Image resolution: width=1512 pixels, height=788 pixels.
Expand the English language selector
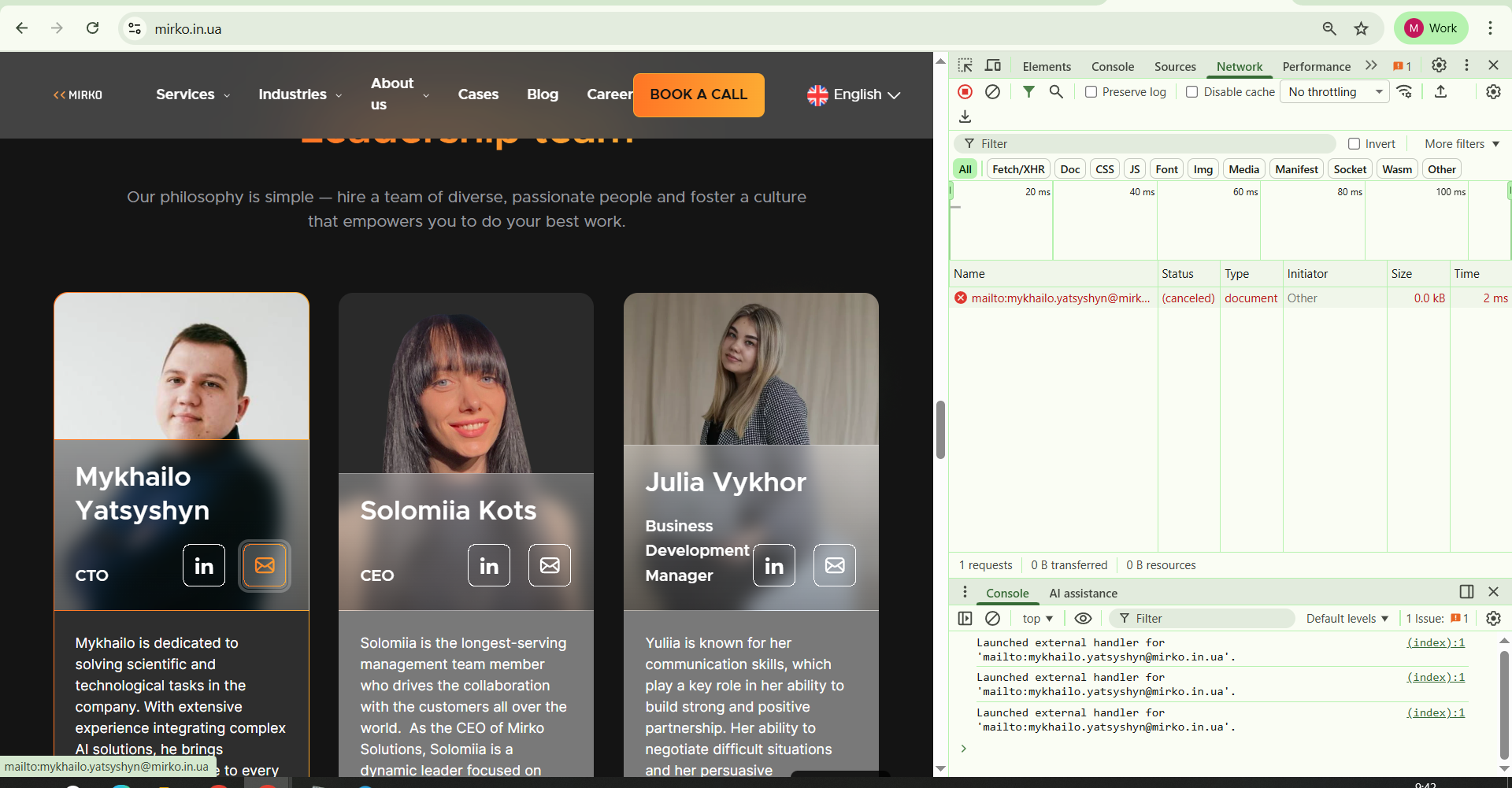click(x=854, y=94)
